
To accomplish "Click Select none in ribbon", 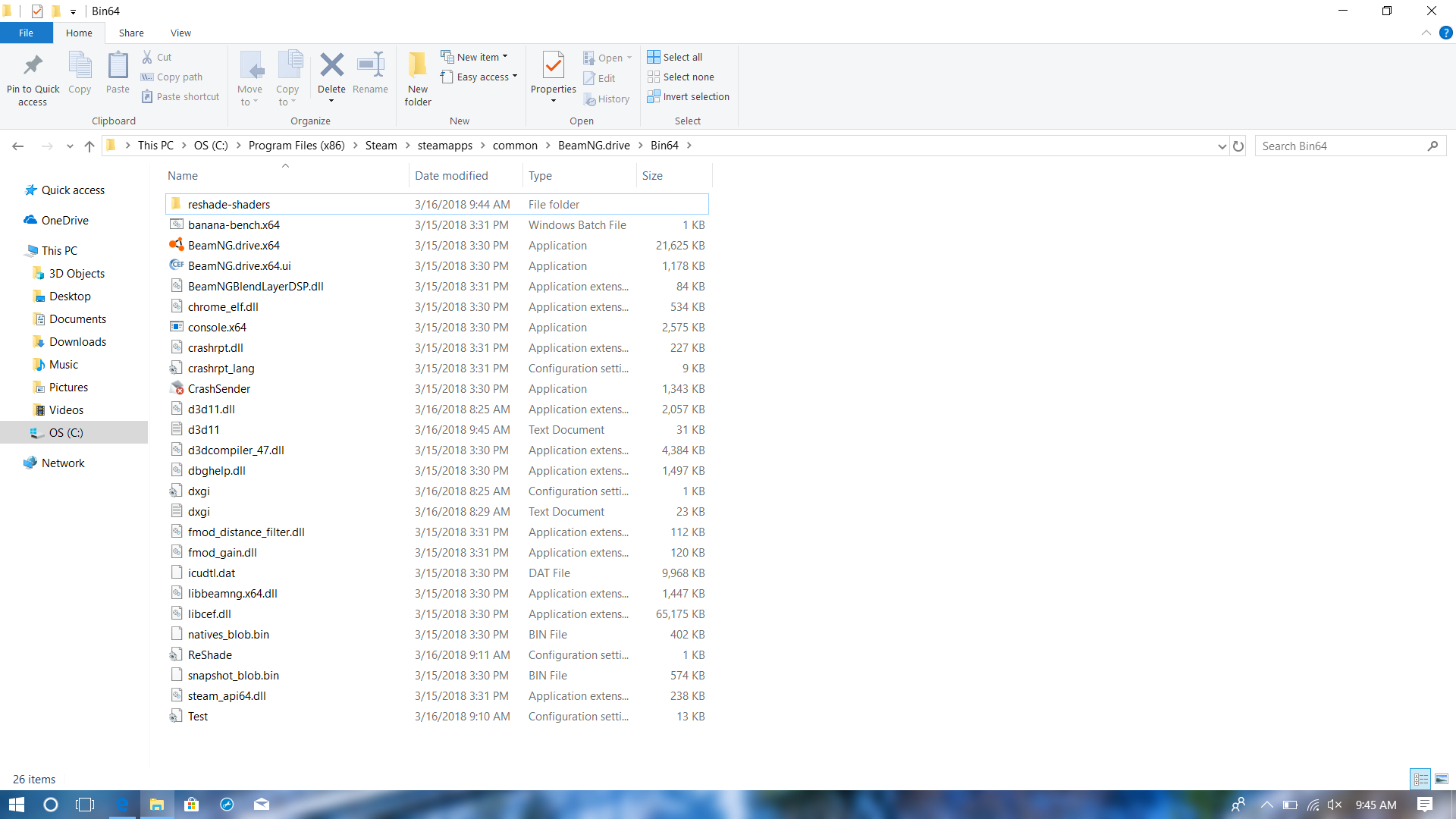I will pos(681,77).
